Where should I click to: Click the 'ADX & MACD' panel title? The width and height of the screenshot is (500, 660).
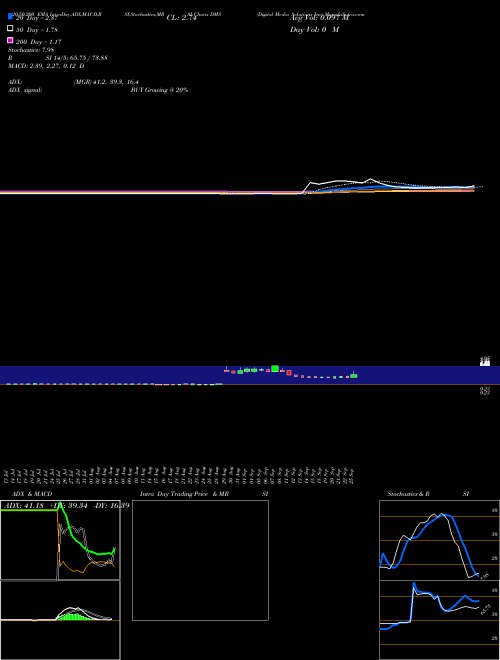[x=32, y=494]
